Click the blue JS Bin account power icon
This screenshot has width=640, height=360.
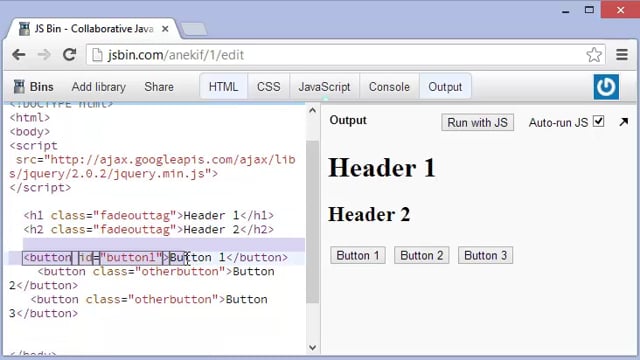pos(606,87)
